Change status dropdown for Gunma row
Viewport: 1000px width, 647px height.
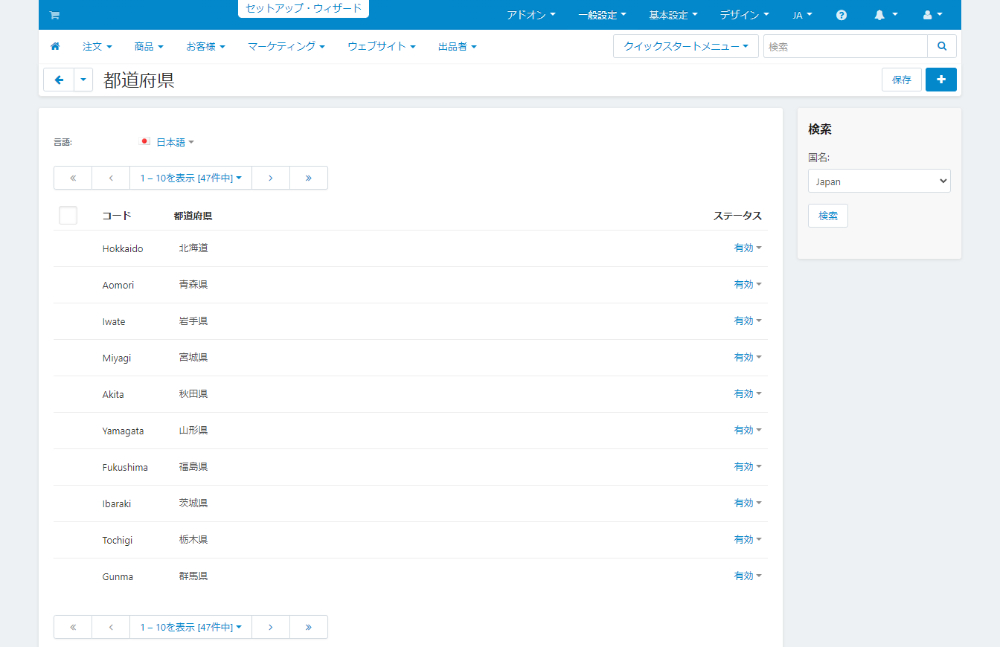[x=747, y=576]
